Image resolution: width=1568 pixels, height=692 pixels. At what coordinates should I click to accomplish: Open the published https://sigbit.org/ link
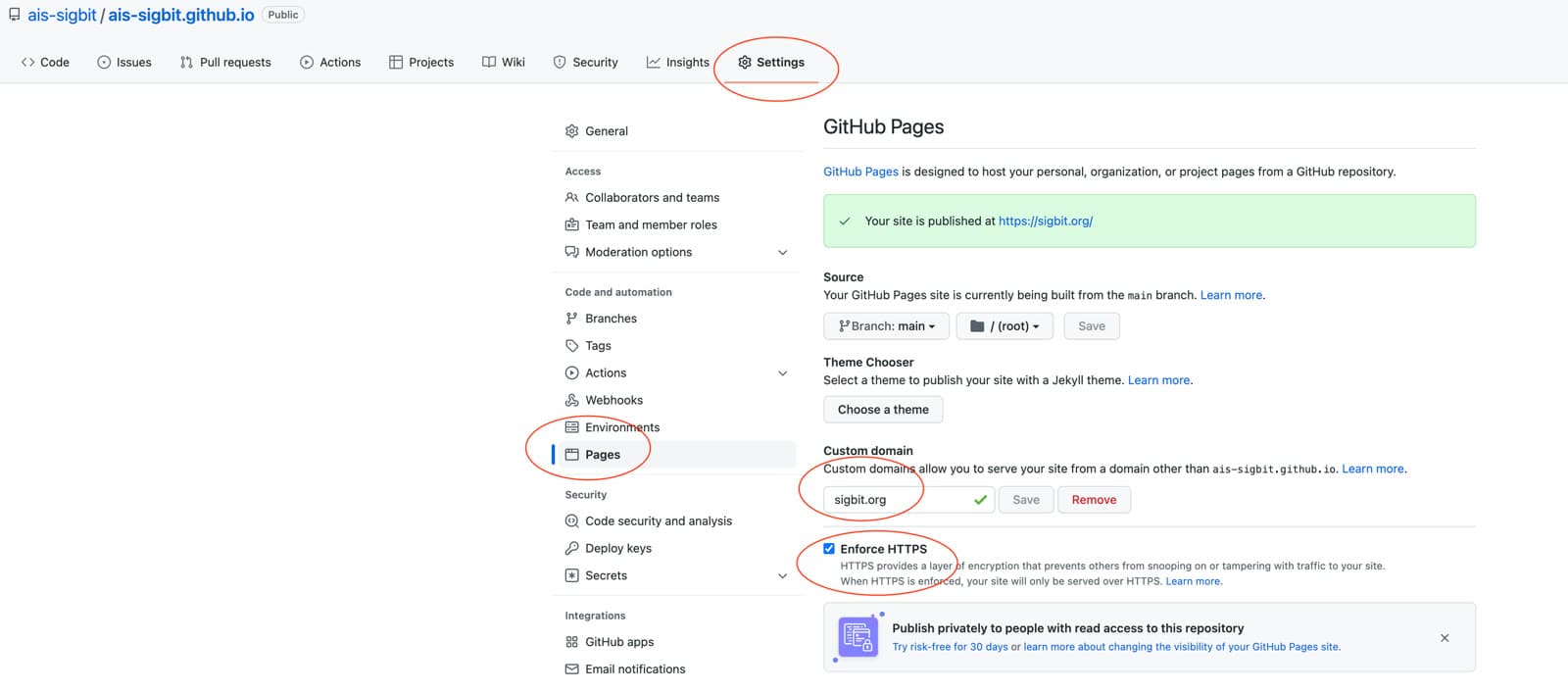point(1046,222)
